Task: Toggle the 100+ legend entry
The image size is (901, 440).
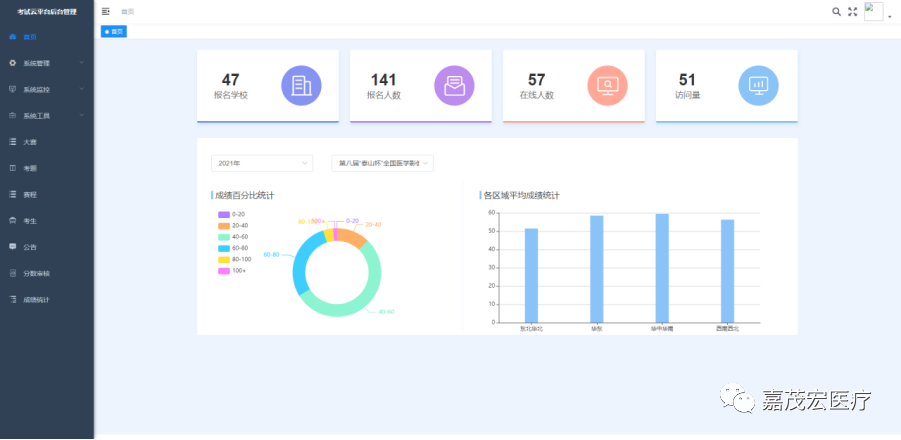Action: [x=232, y=271]
